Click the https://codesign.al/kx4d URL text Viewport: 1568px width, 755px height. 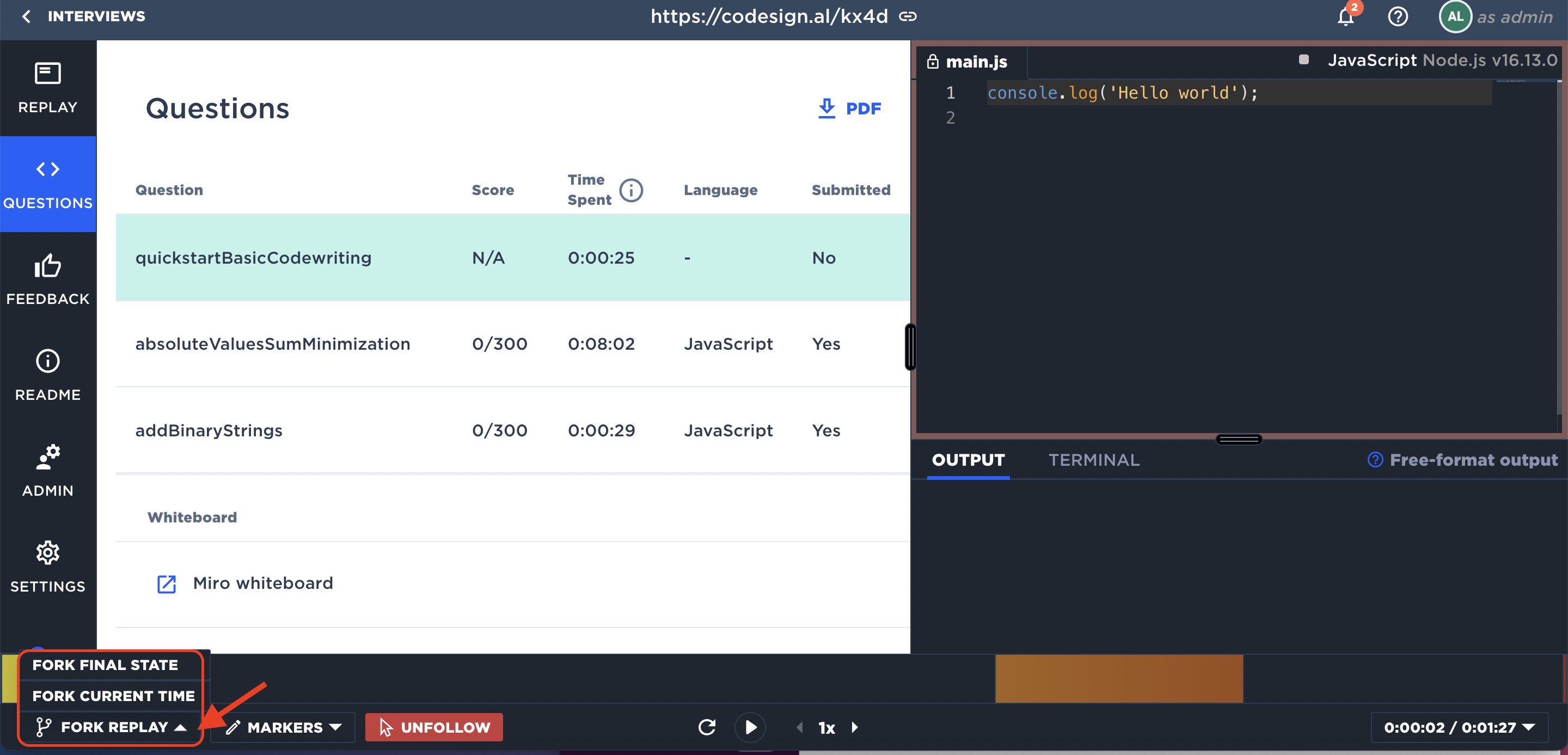pyautogui.click(x=769, y=16)
